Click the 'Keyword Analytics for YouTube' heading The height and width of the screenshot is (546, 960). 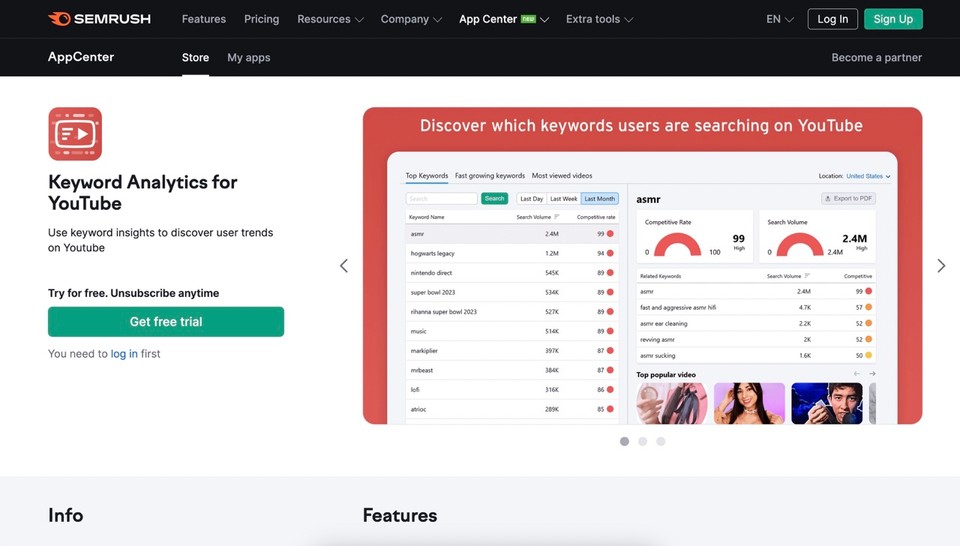tap(143, 193)
